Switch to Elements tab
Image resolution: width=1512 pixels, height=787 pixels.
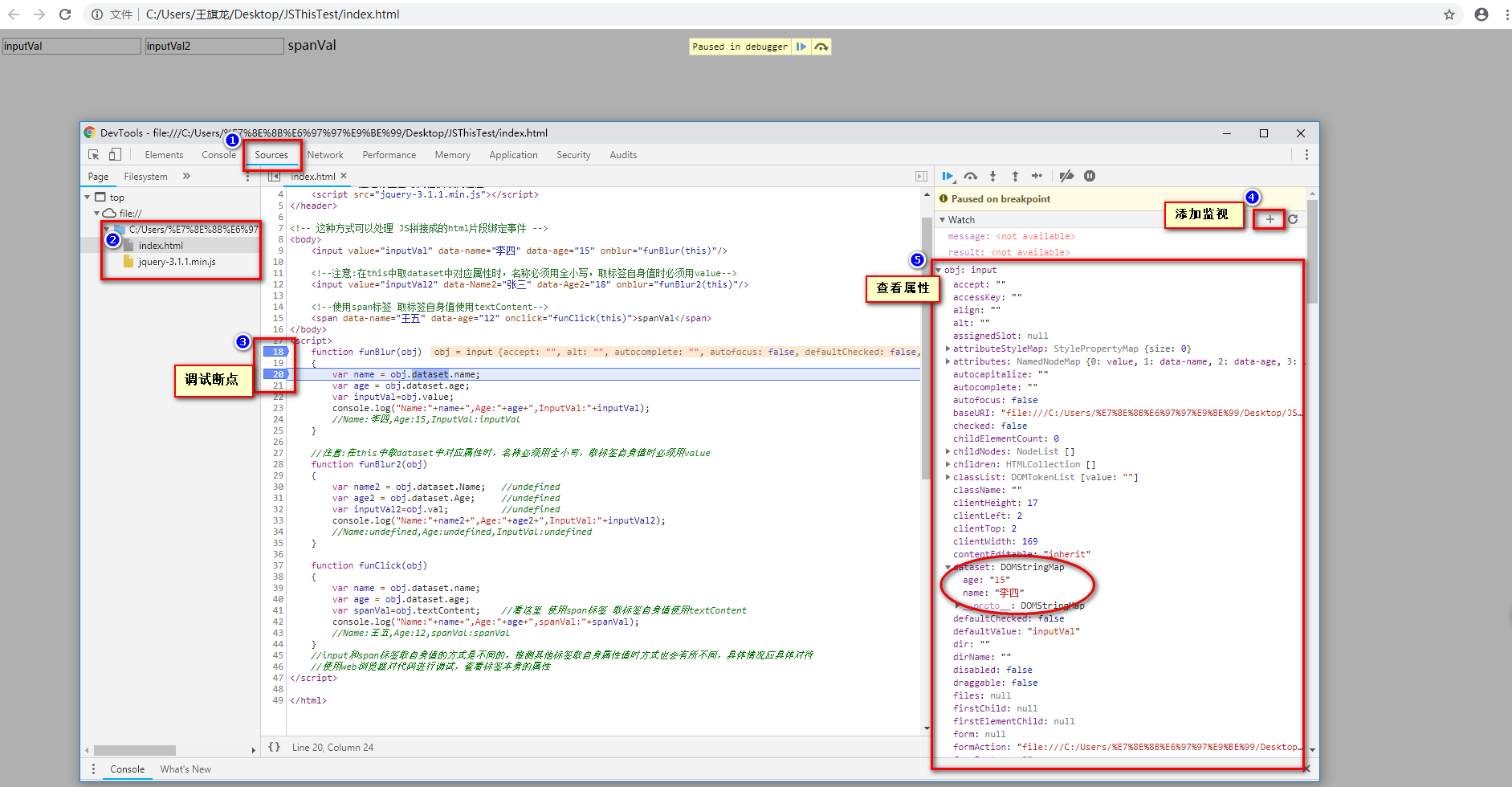pos(164,155)
